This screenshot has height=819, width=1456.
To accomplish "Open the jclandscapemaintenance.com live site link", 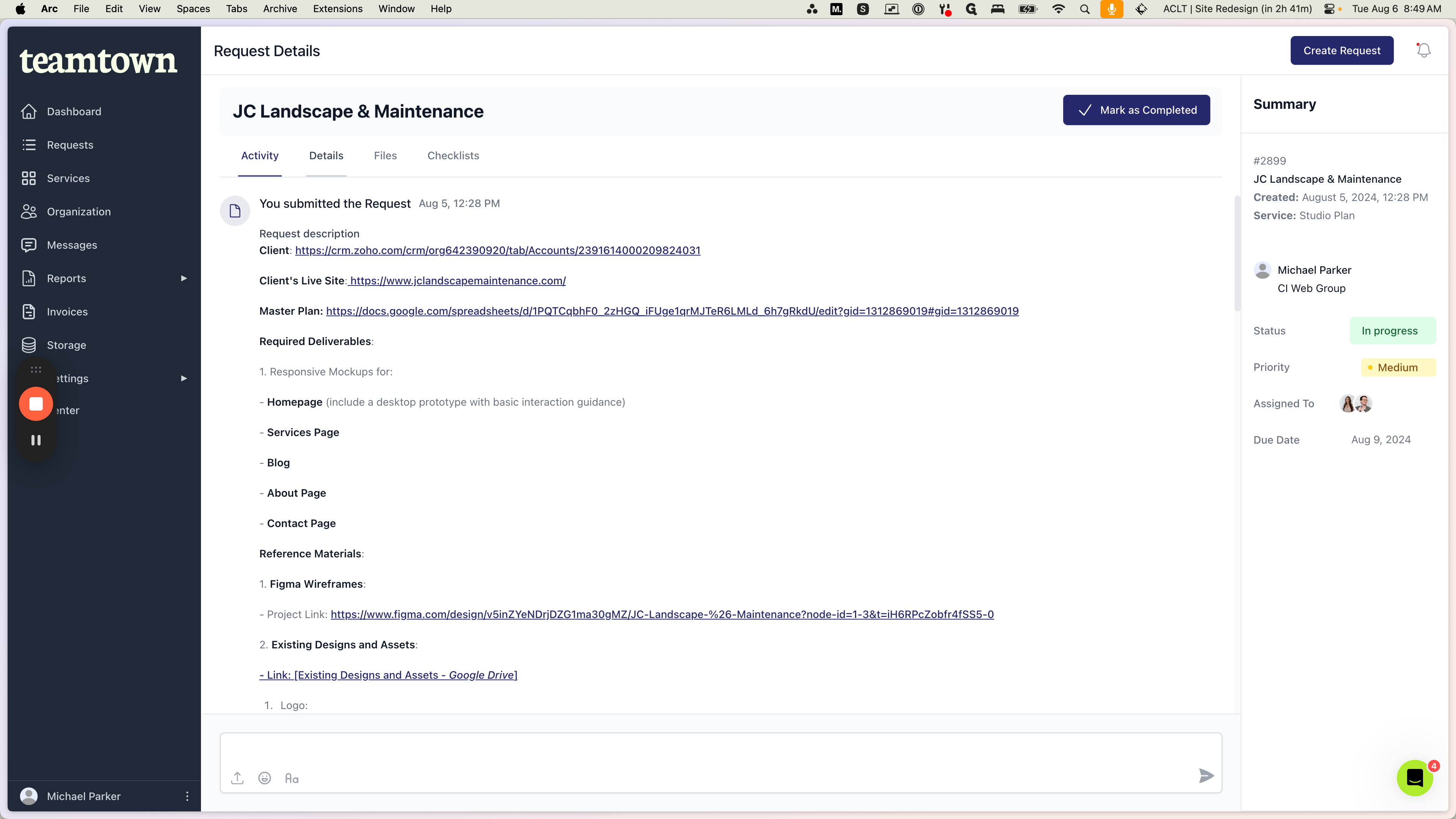I will [x=457, y=280].
